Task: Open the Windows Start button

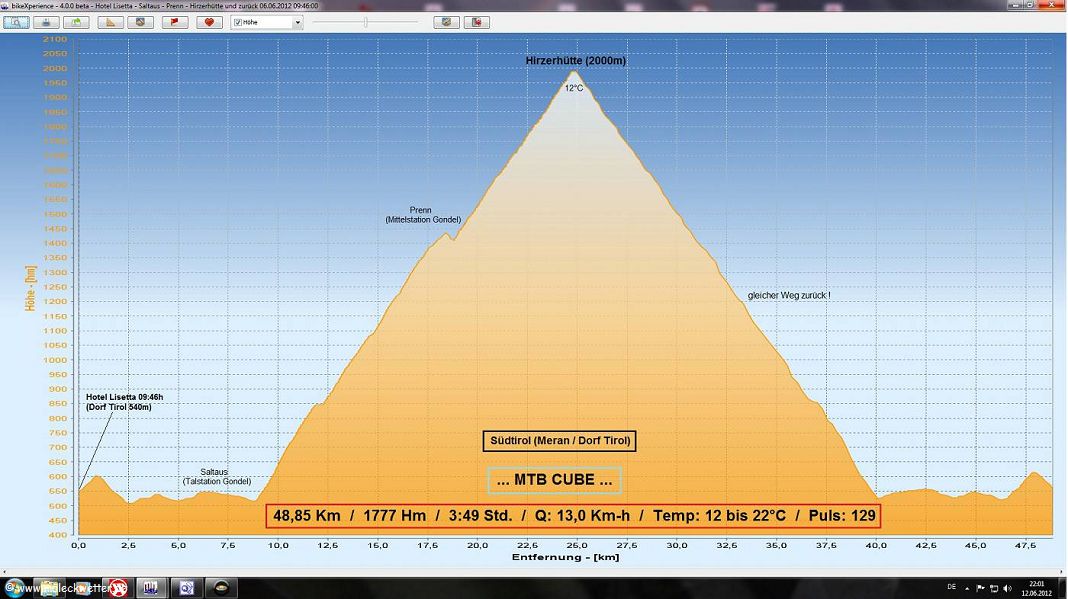Action: coord(12,587)
